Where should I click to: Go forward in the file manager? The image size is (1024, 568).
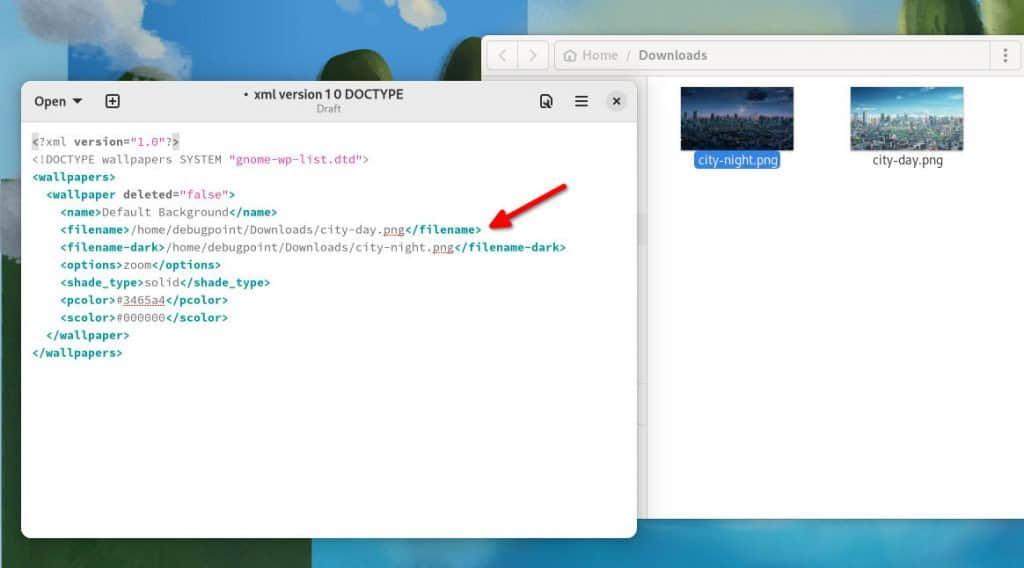pyautogui.click(x=534, y=55)
